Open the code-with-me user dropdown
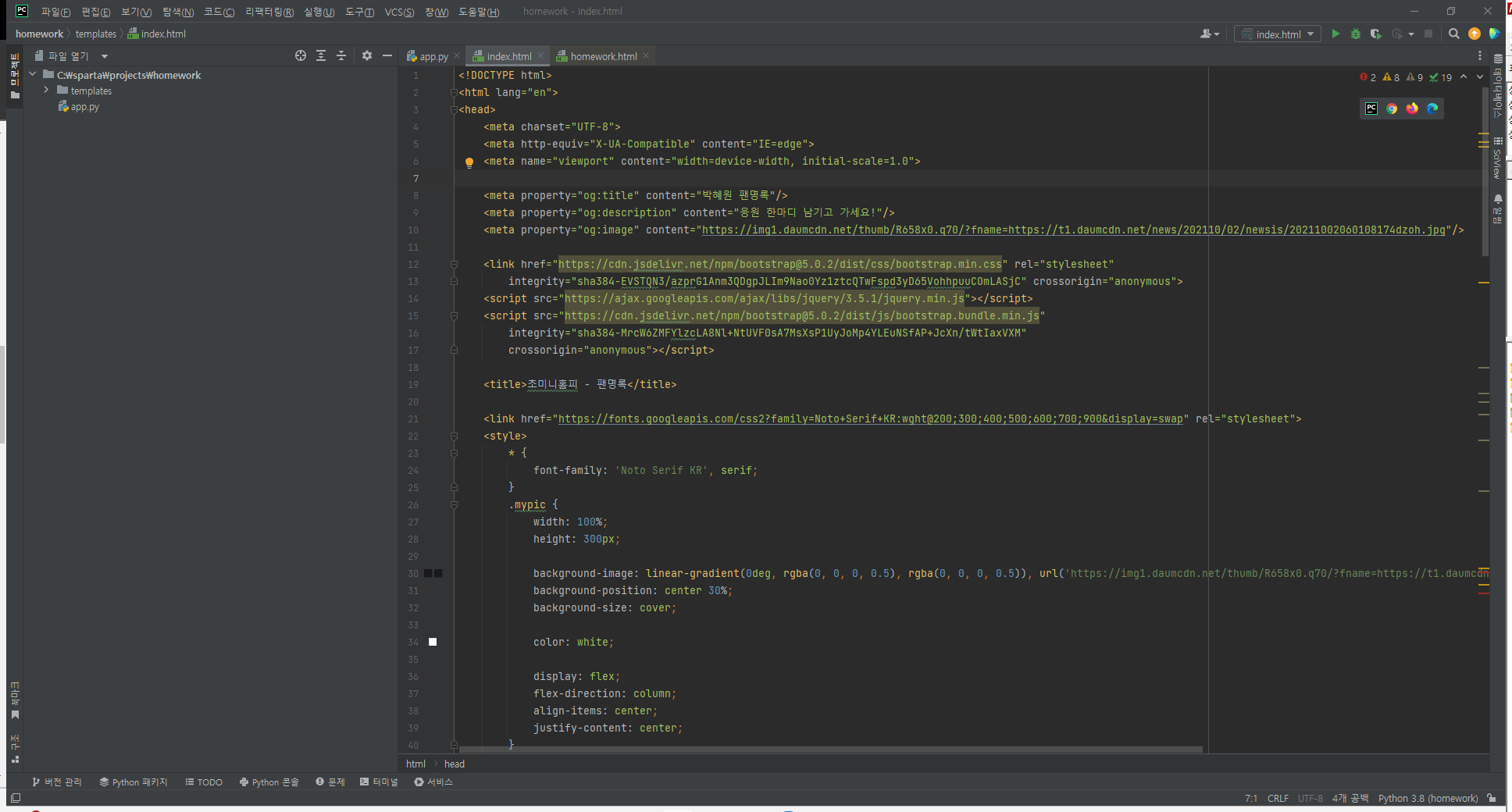 1210,34
